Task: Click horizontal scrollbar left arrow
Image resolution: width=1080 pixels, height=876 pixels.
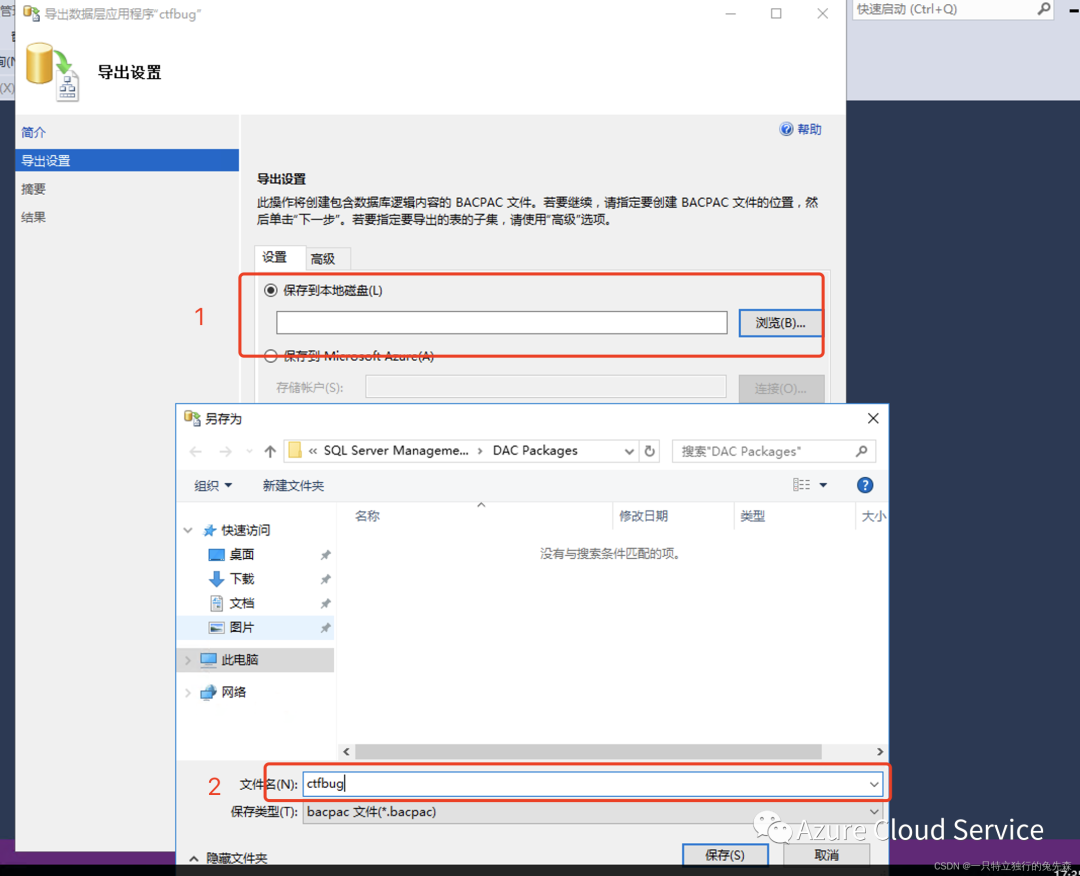Action: click(x=346, y=751)
